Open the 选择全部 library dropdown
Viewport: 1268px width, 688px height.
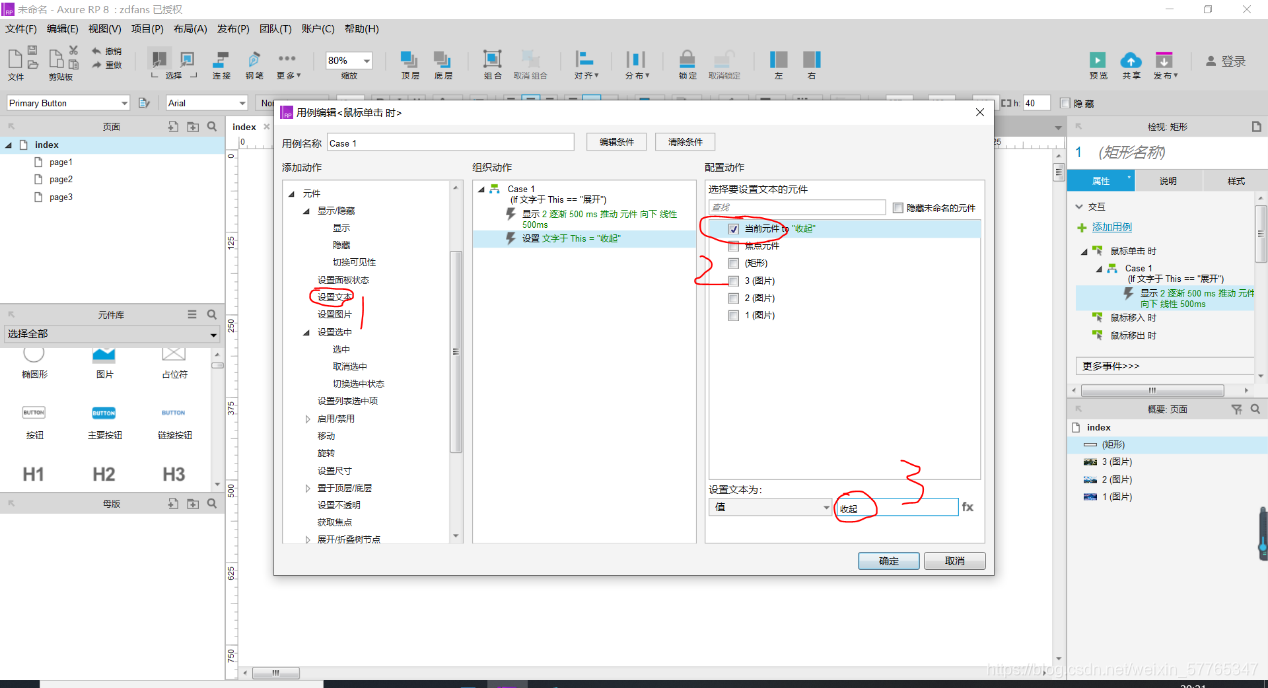coord(213,334)
